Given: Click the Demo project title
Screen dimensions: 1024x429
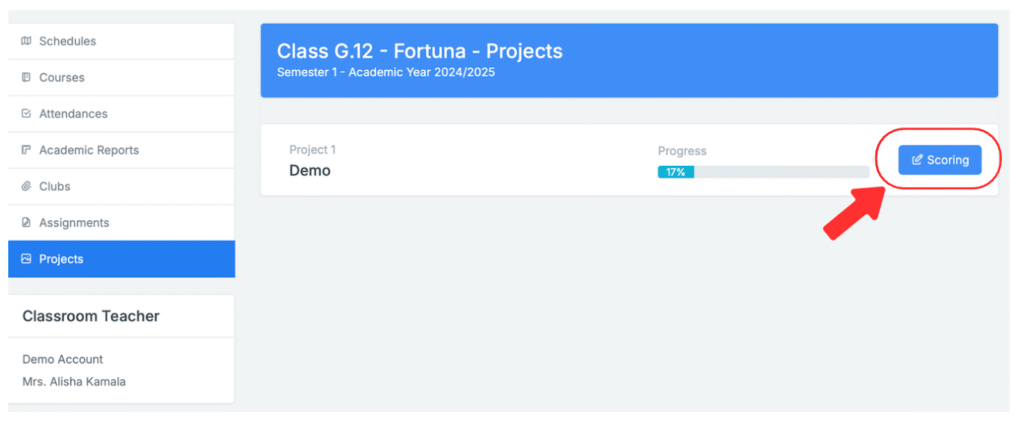Looking at the screenshot, I should click(x=310, y=171).
